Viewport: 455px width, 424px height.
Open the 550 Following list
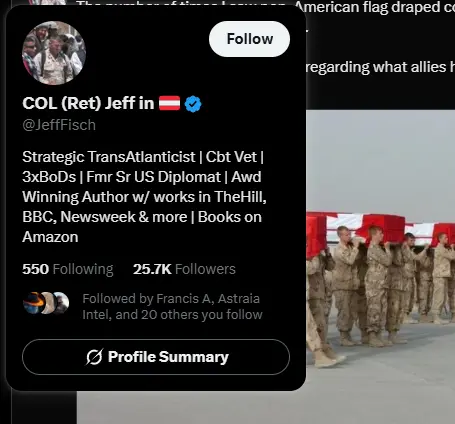pyautogui.click(x=68, y=269)
